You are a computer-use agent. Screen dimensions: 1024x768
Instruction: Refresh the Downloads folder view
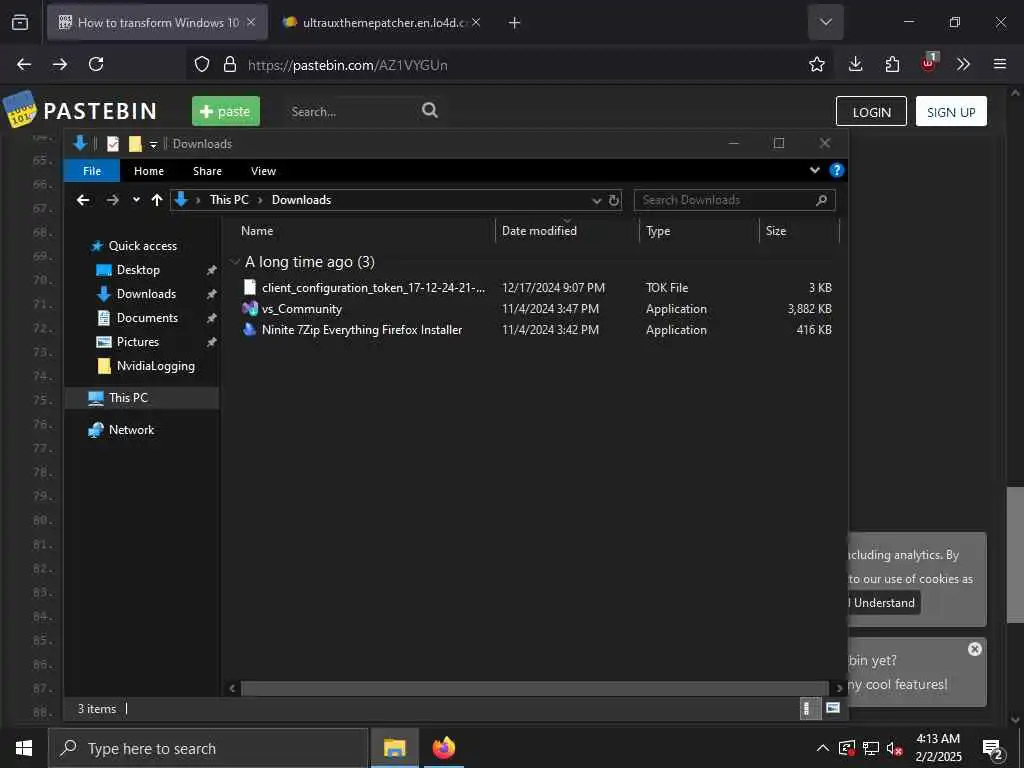point(614,200)
